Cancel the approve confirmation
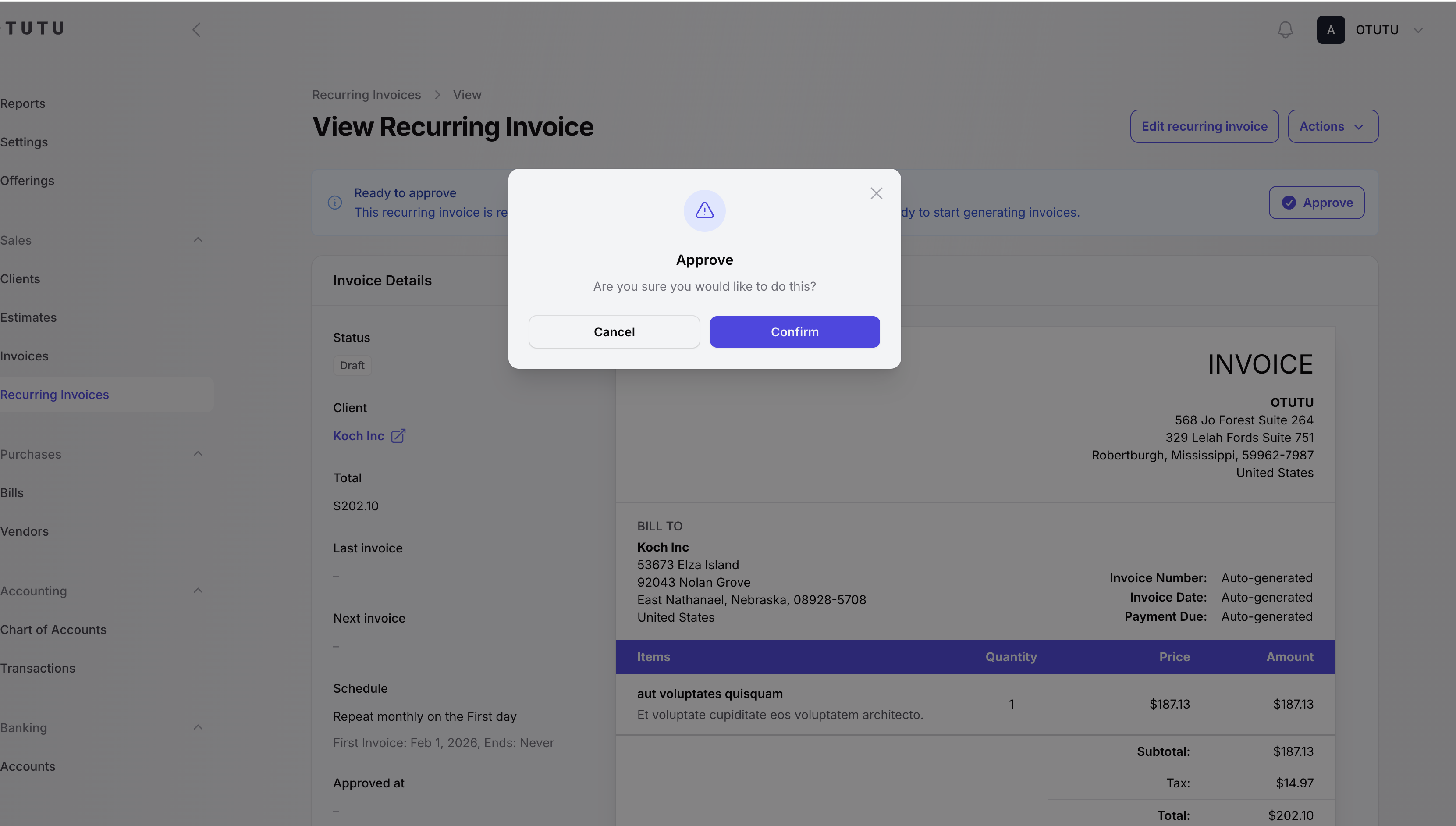Image resolution: width=1456 pixels, height=826 pixels. [614, 332]
